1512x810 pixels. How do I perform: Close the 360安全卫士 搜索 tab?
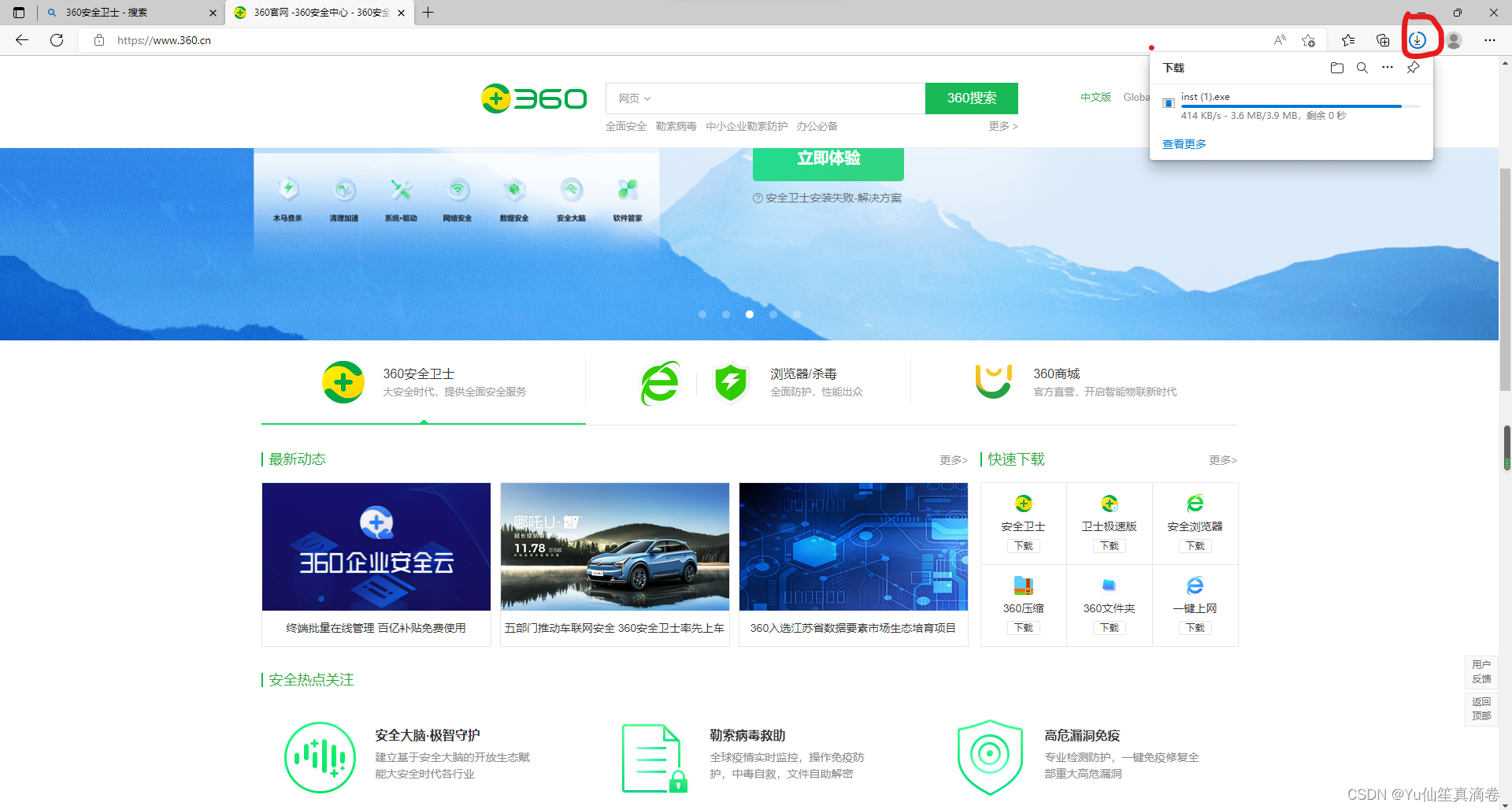point(213,13)
